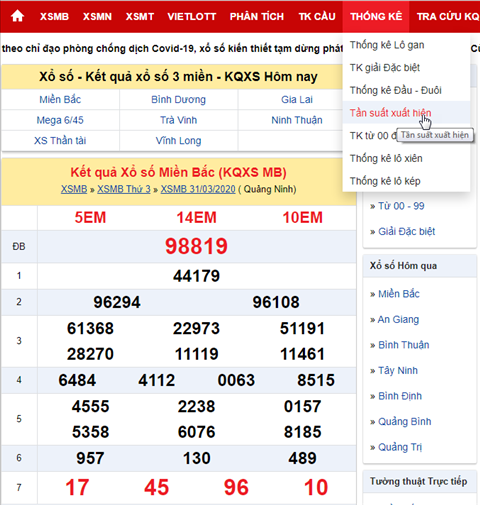The height and width of the screenshot is (505, 480).
Task: Open the XSMN menu
Action: pyautogui.click(x=97, y=16)
